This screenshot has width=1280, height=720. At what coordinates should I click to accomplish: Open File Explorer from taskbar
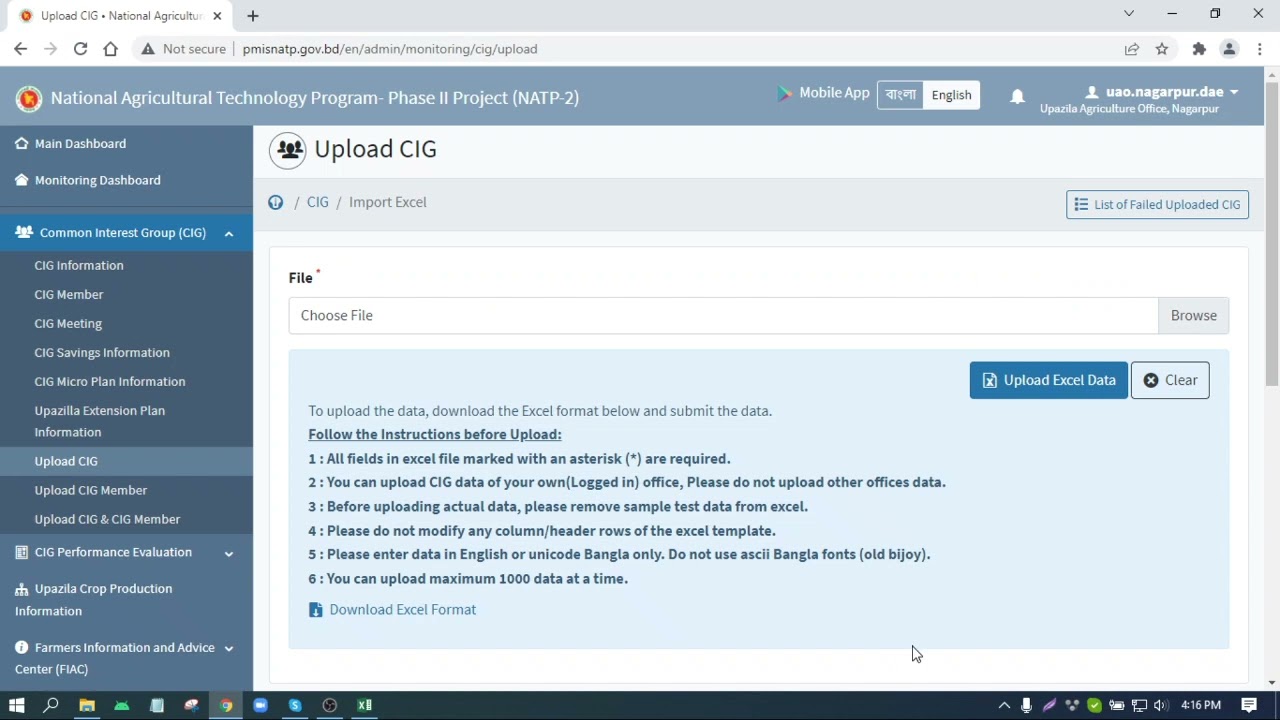[x=87, y=705]
